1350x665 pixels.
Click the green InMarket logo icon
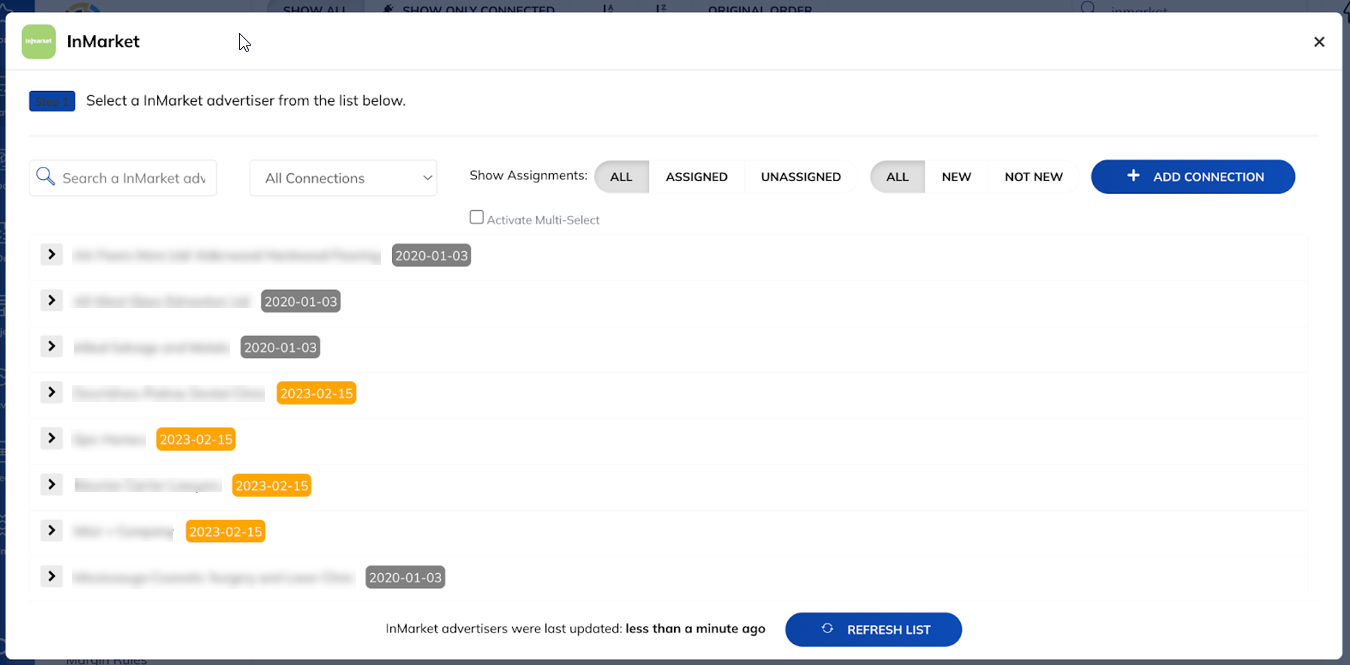click(x=39, y=42)
